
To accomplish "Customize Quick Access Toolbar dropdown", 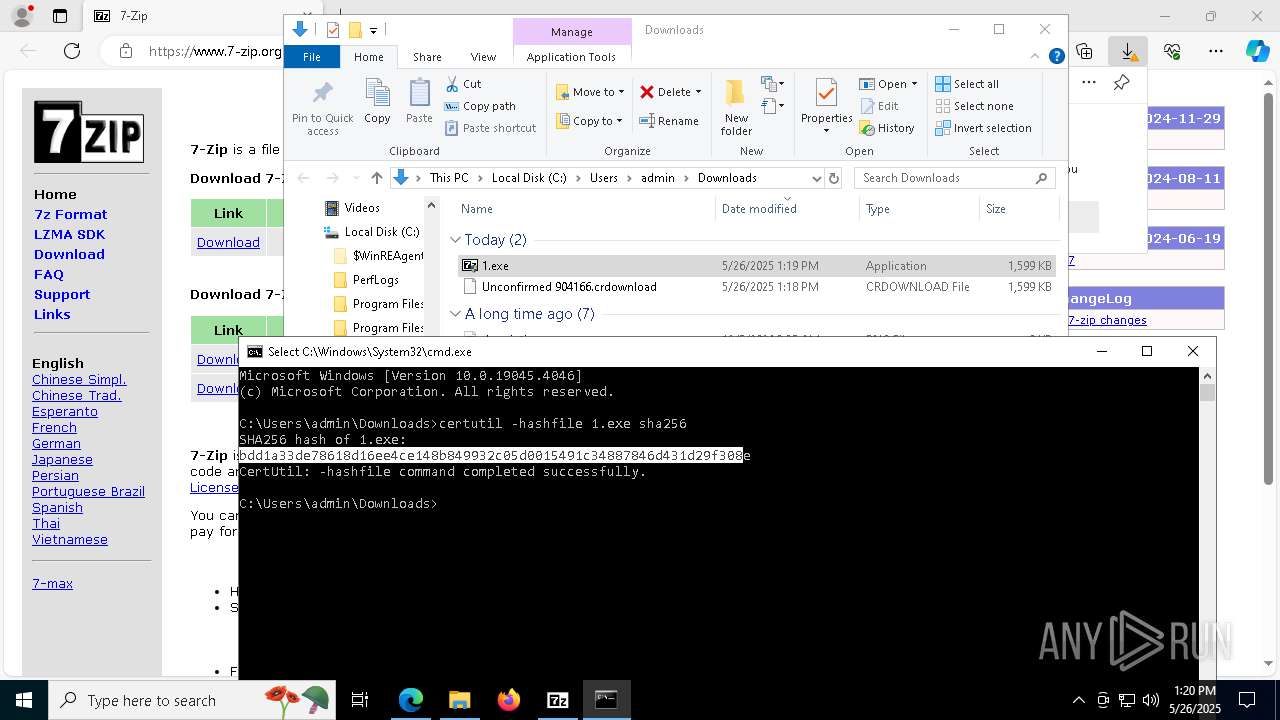I will point(373,31).
